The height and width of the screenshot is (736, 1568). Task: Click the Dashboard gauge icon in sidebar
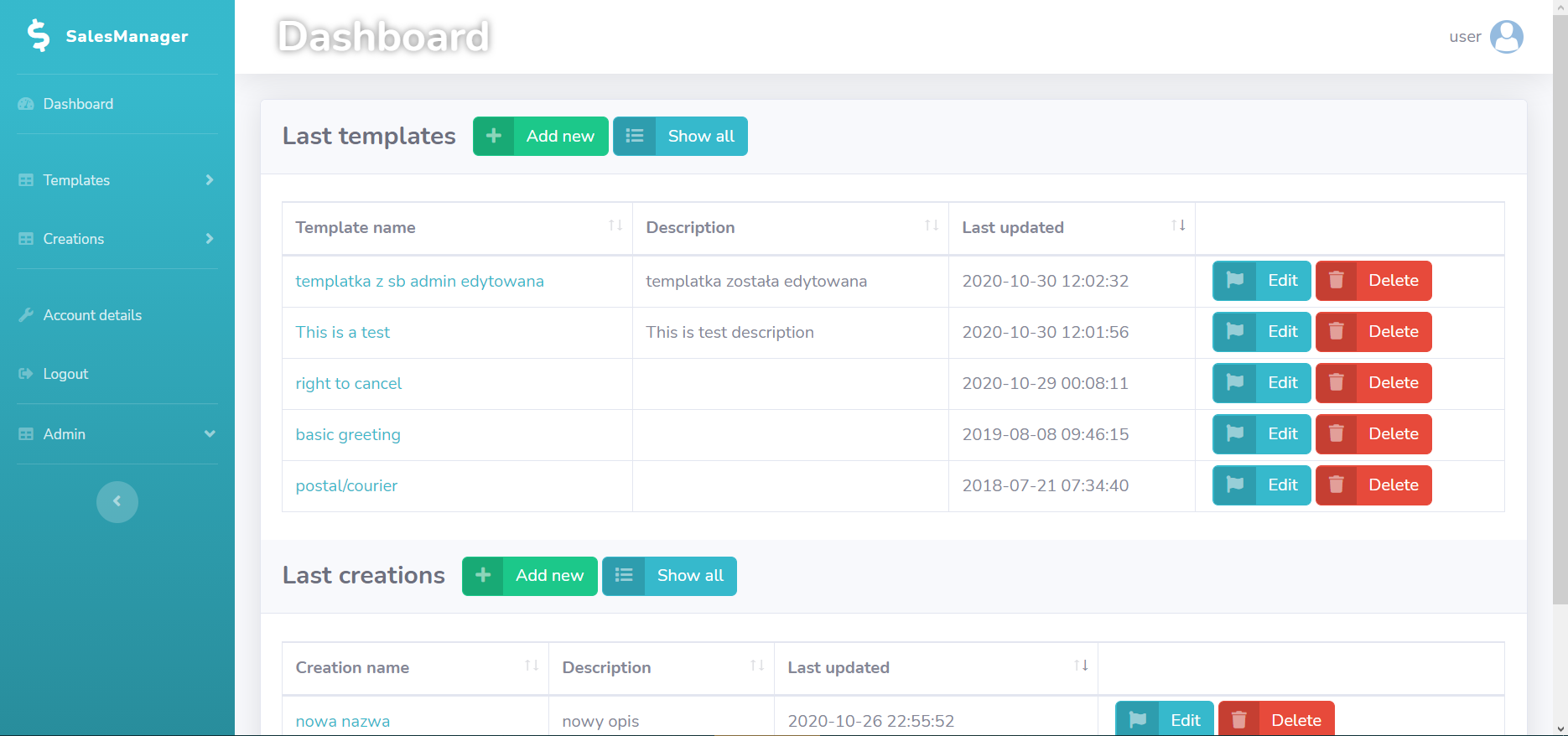(x=26, y=104)
